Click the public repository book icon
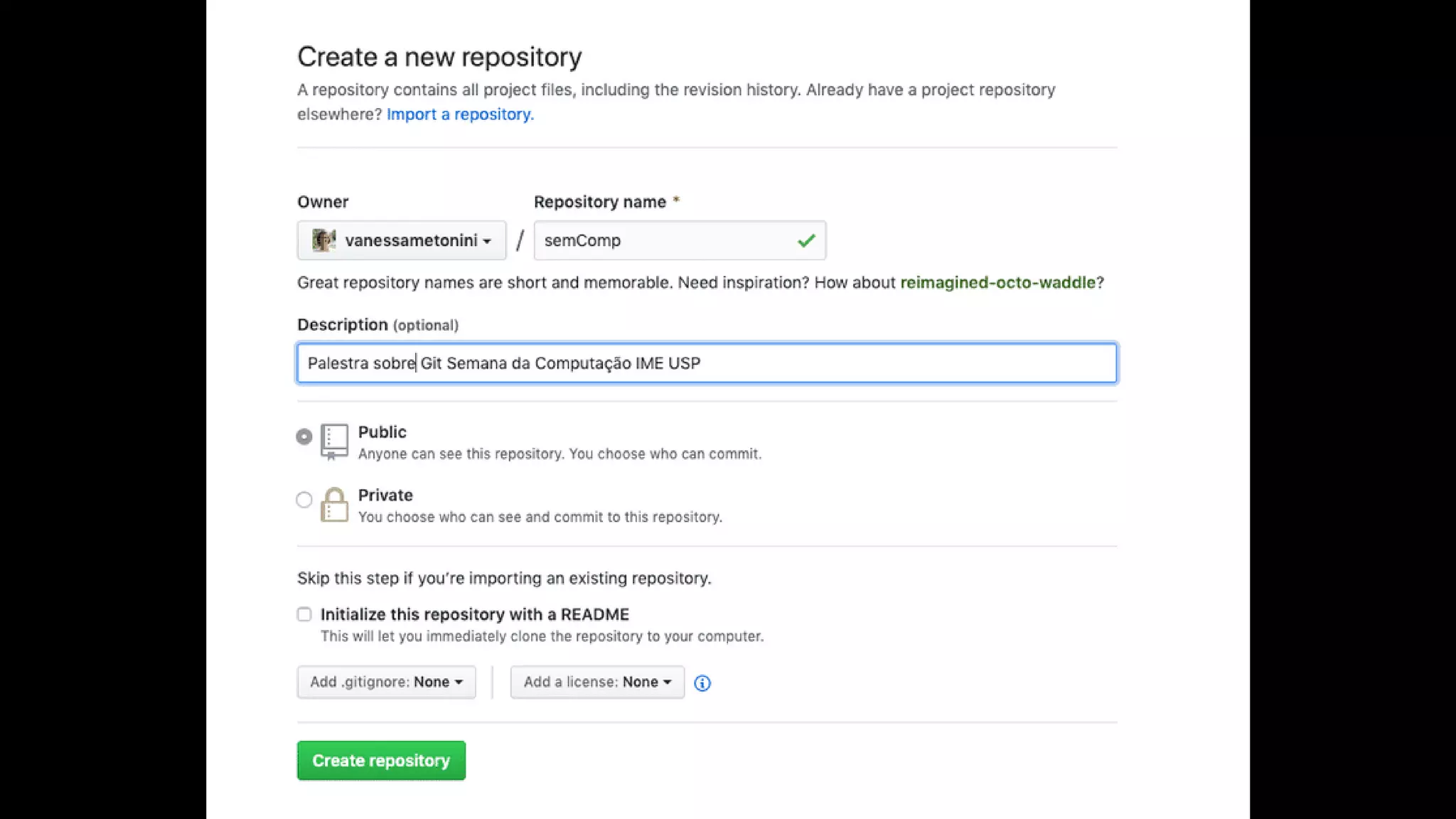The width and height of the screenshot is (1456, 819). coord(334,441)
